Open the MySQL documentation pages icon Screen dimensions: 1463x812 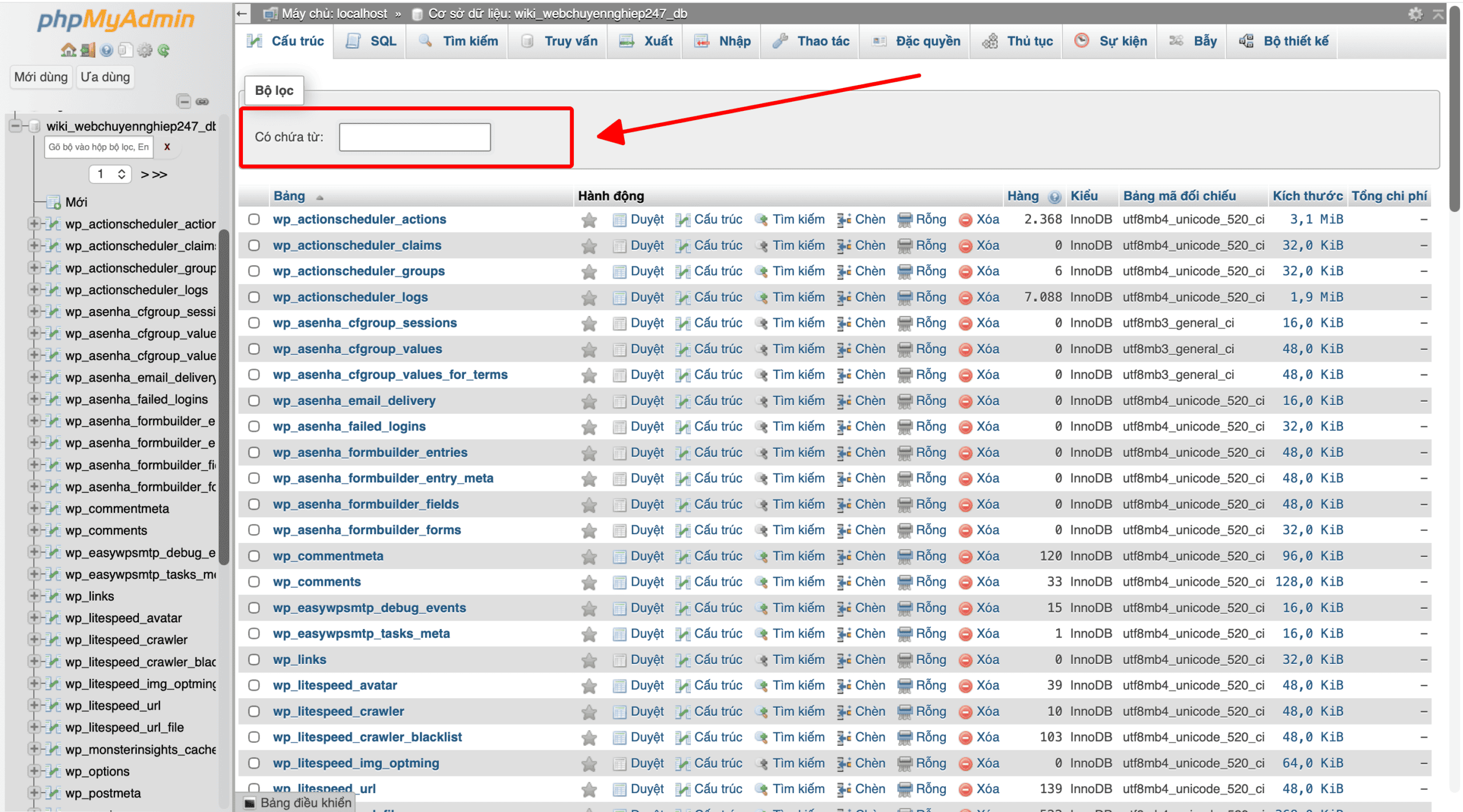[x=125, y=50]
